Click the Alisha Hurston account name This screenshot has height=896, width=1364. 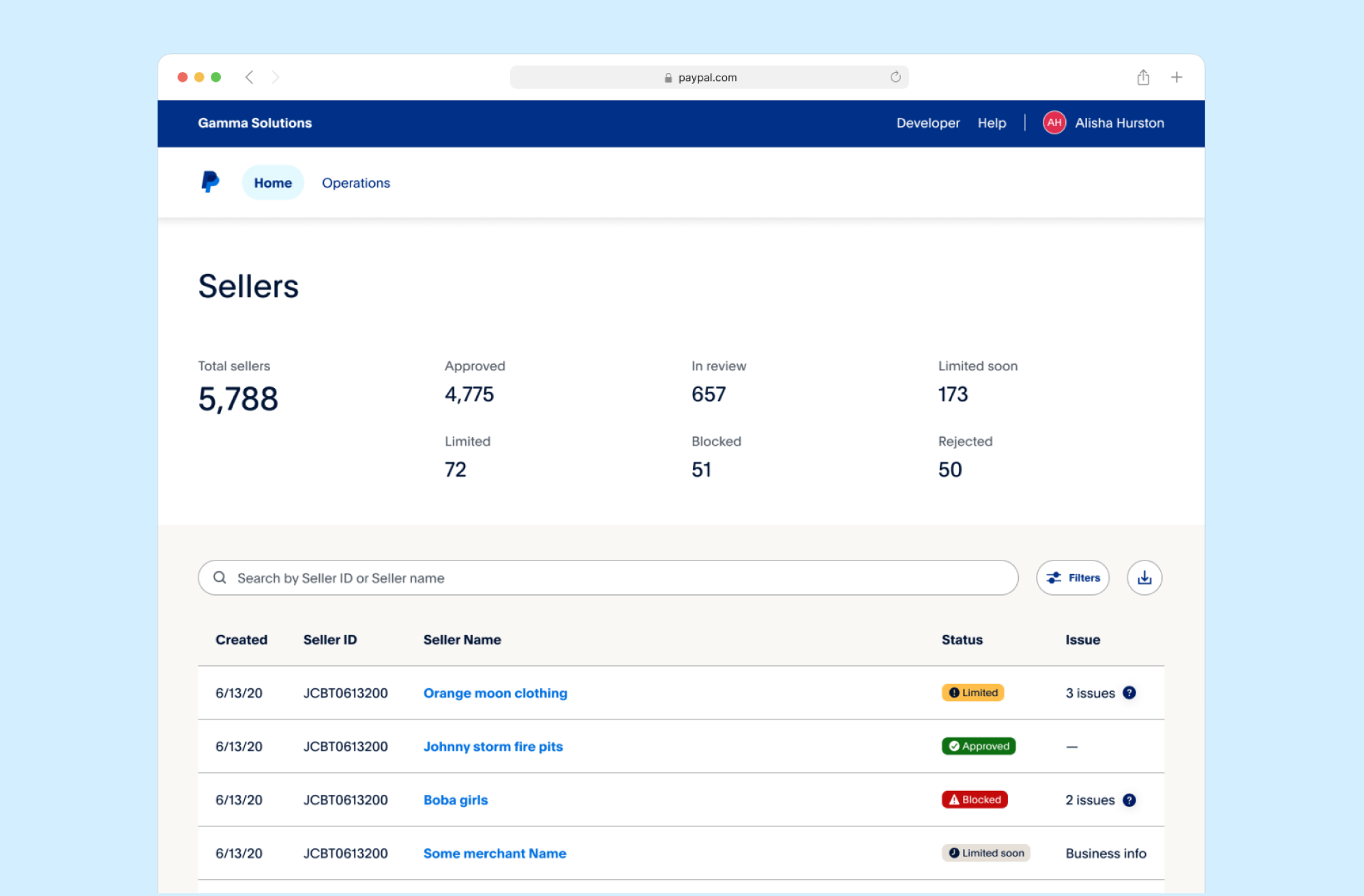(1120, 123)
